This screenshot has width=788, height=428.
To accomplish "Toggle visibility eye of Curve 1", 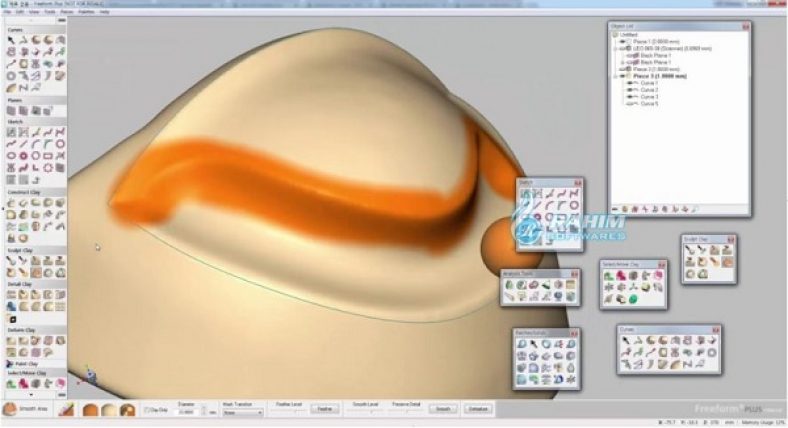I will coord(630,83).
